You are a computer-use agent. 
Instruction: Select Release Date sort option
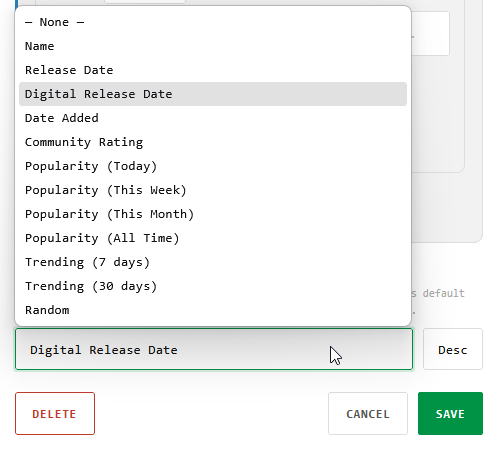213,70
